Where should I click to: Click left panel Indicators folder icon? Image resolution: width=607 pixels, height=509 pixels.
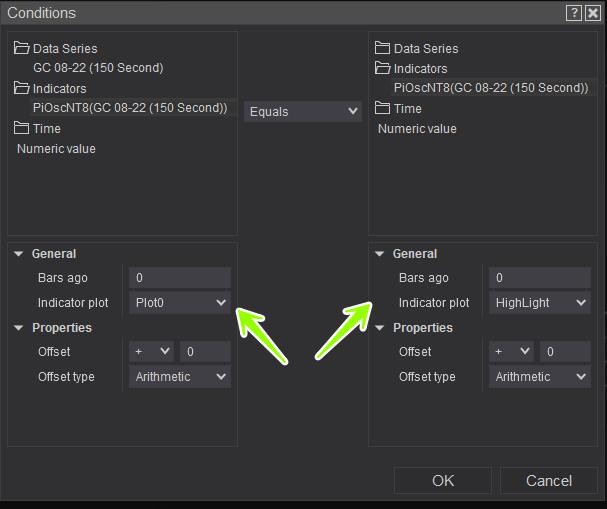point(21,88)
